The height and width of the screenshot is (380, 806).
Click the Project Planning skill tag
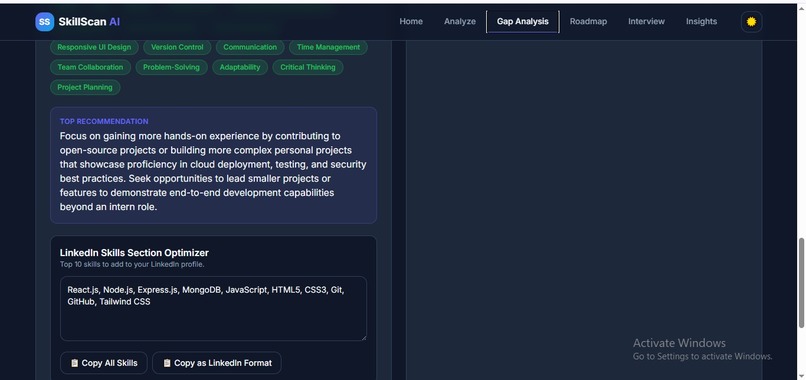85,87
